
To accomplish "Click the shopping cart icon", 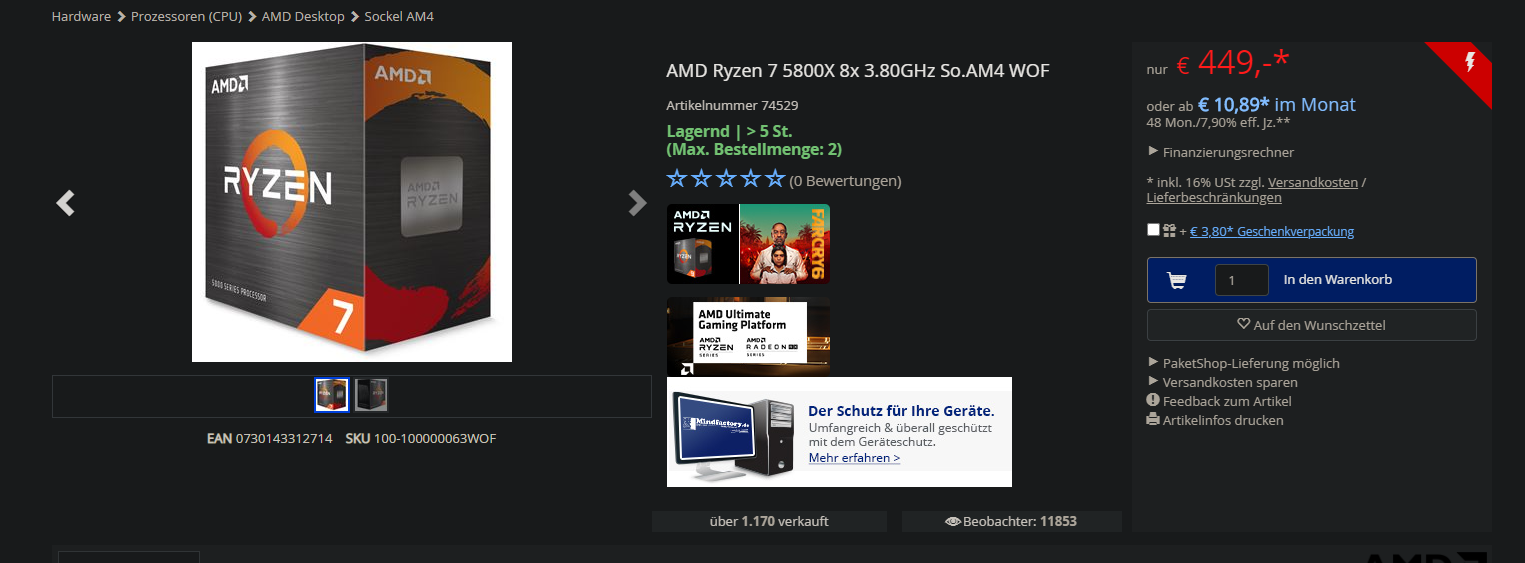I will point(1177,280).
